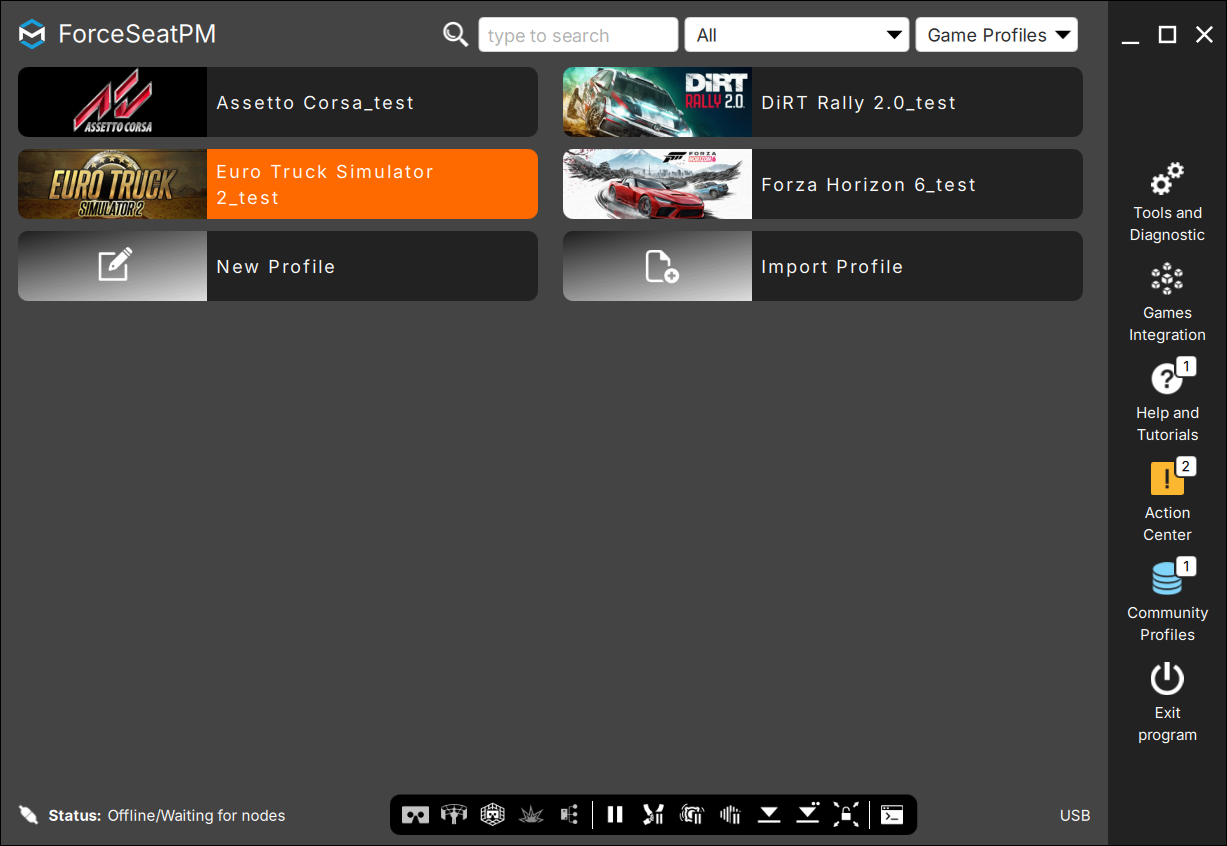1227x846 pixels.
Task: Focus the 'type to search' field
Action: tap(578, 35)
